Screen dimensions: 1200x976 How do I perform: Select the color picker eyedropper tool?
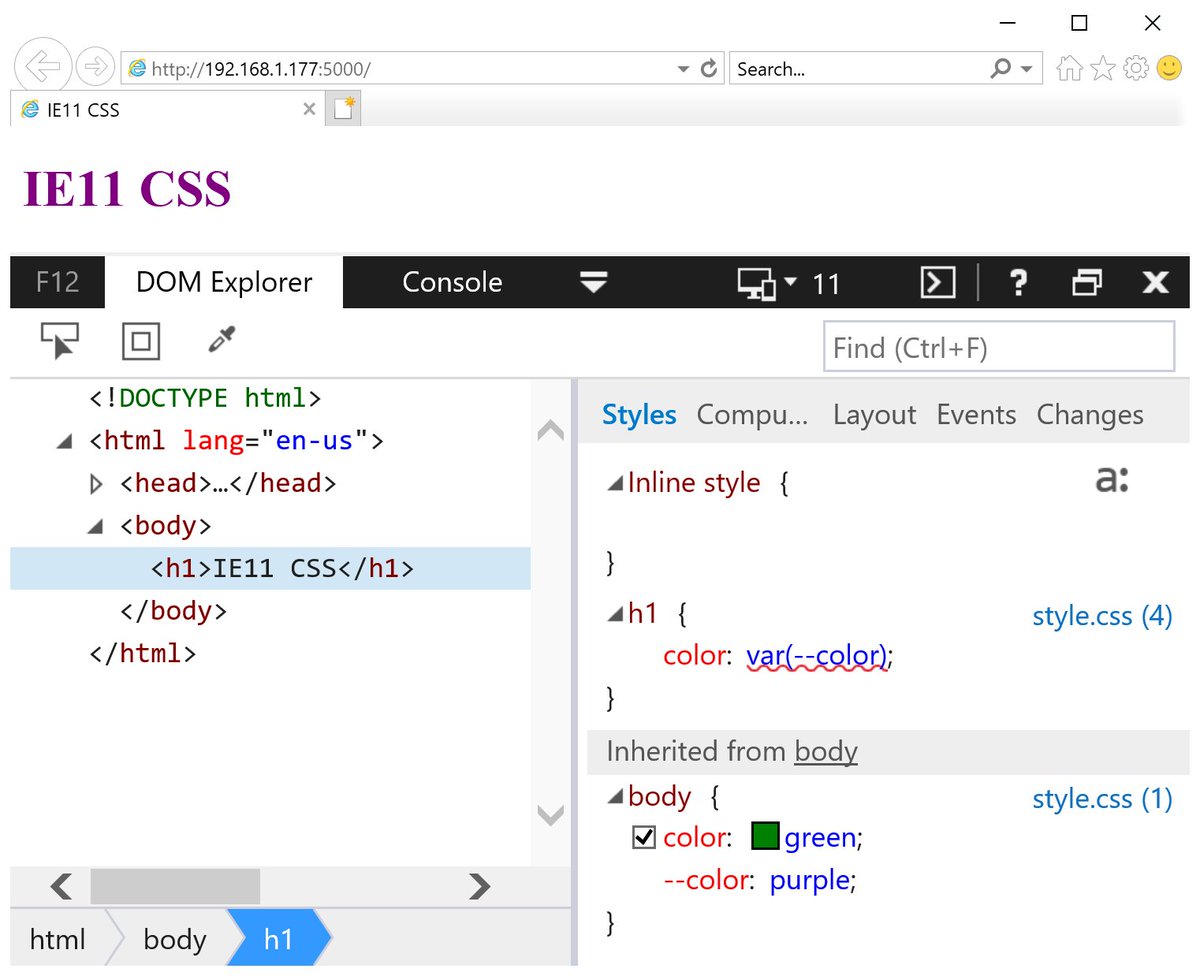pyautogui.click(x=221, y=341)
